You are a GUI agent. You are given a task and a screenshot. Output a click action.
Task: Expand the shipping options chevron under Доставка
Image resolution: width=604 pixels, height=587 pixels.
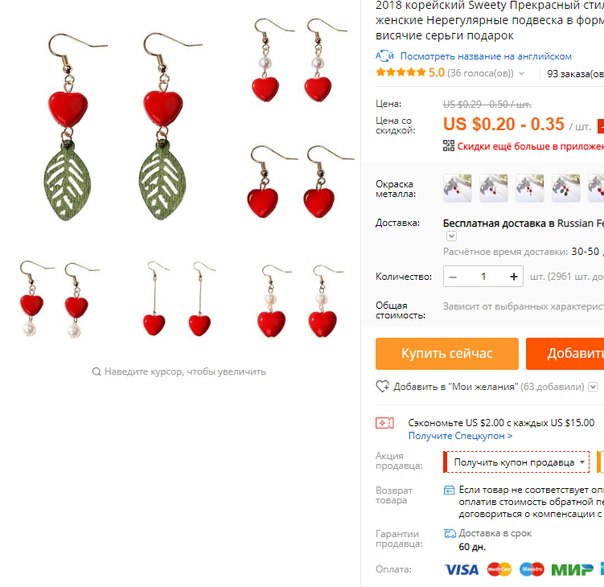tap(451, 236)
